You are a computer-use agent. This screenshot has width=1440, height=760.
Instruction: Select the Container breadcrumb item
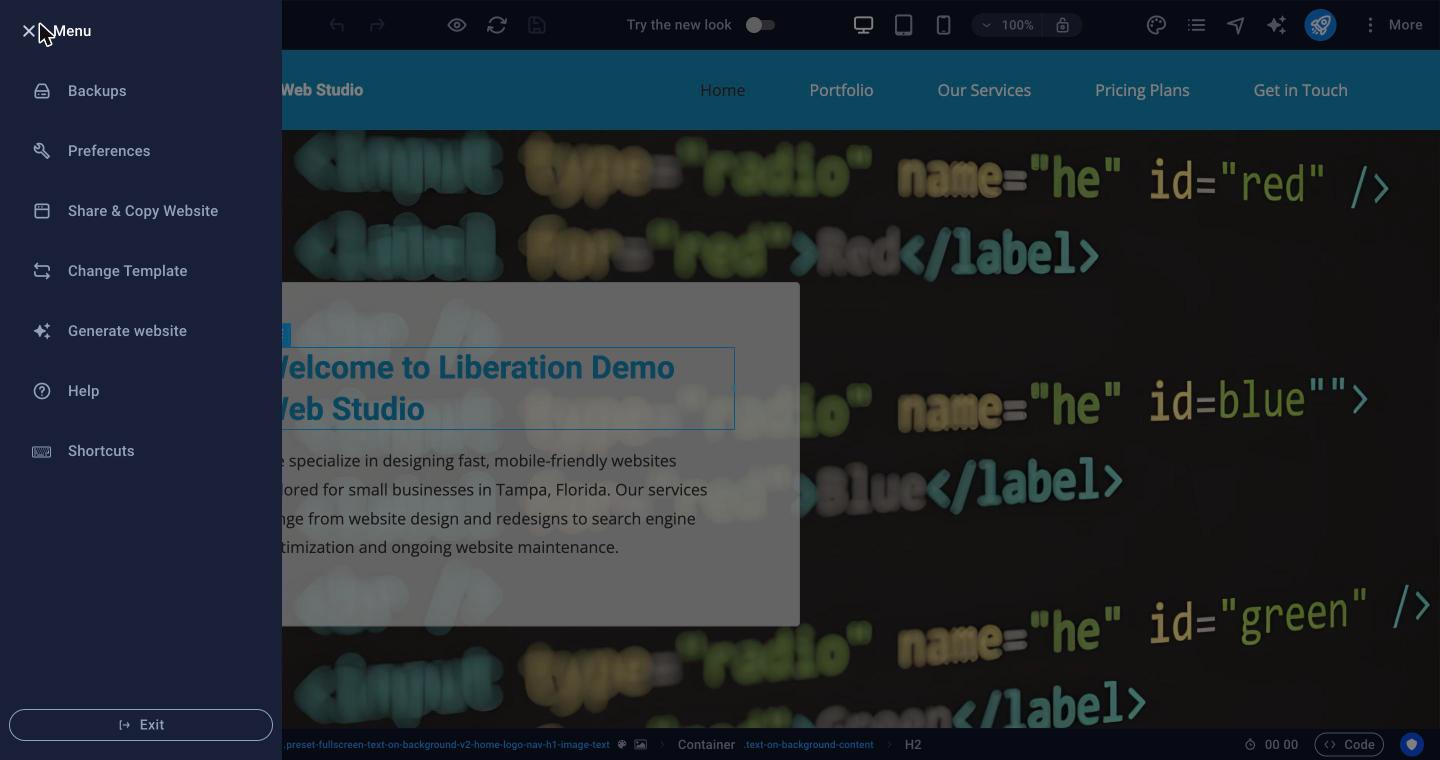(x=706, y=745)
